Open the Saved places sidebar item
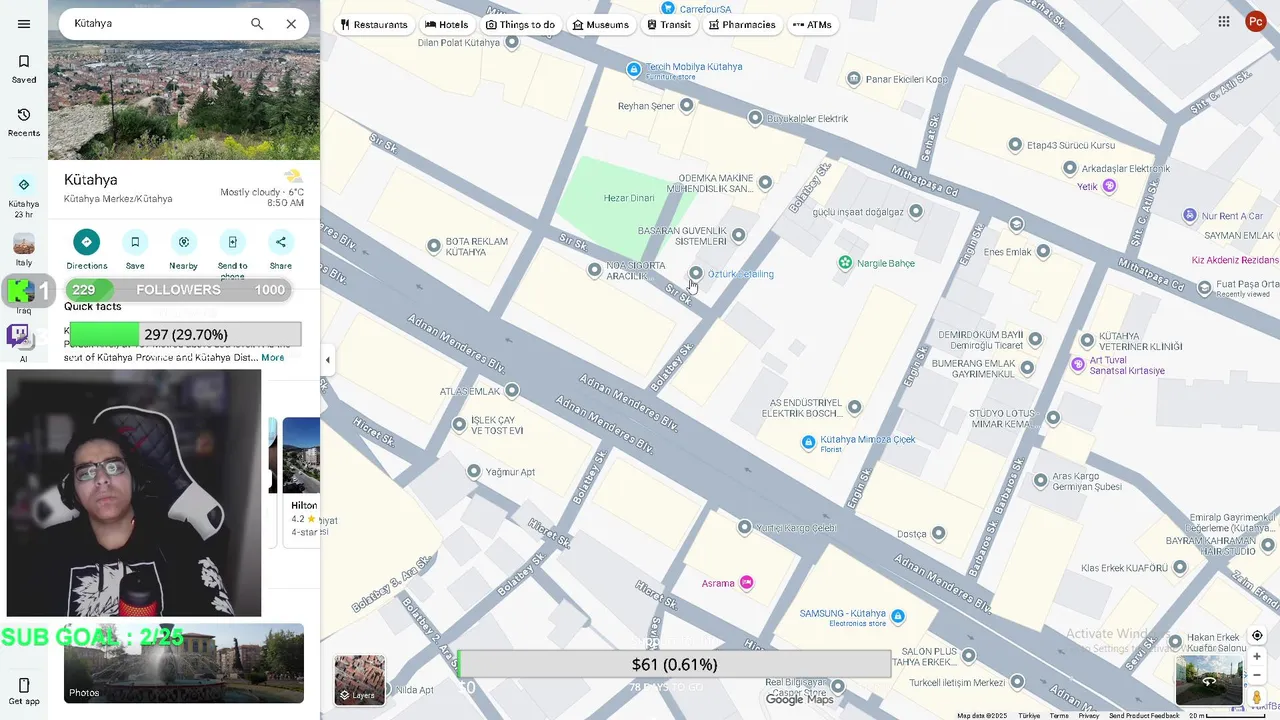 pos(24,69)
